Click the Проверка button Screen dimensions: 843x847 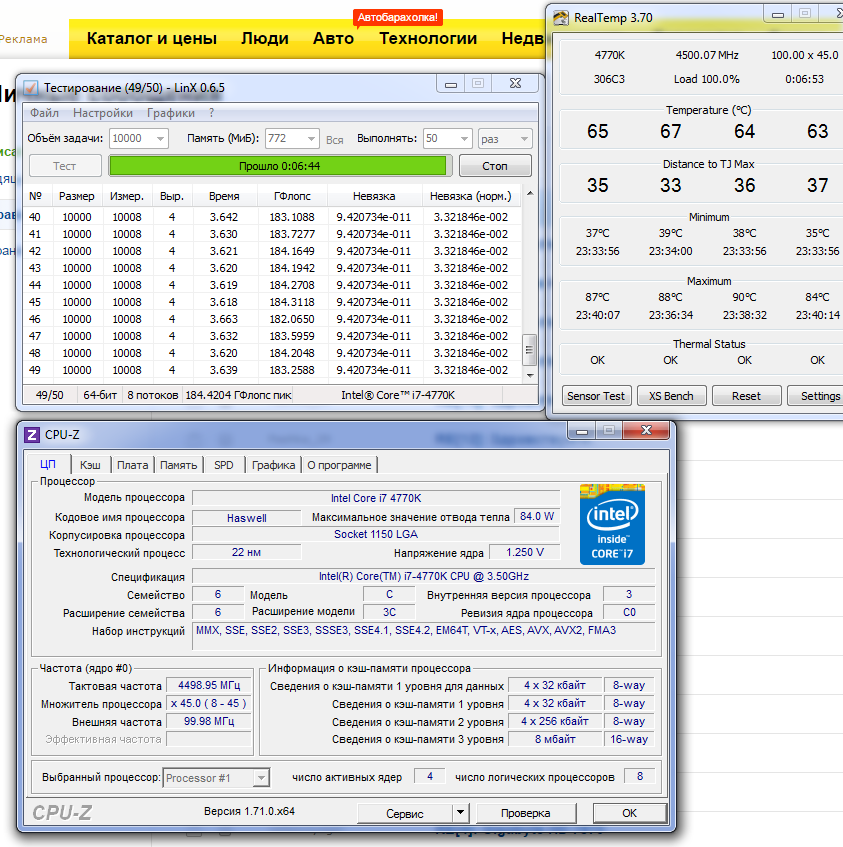coord(525,813)
